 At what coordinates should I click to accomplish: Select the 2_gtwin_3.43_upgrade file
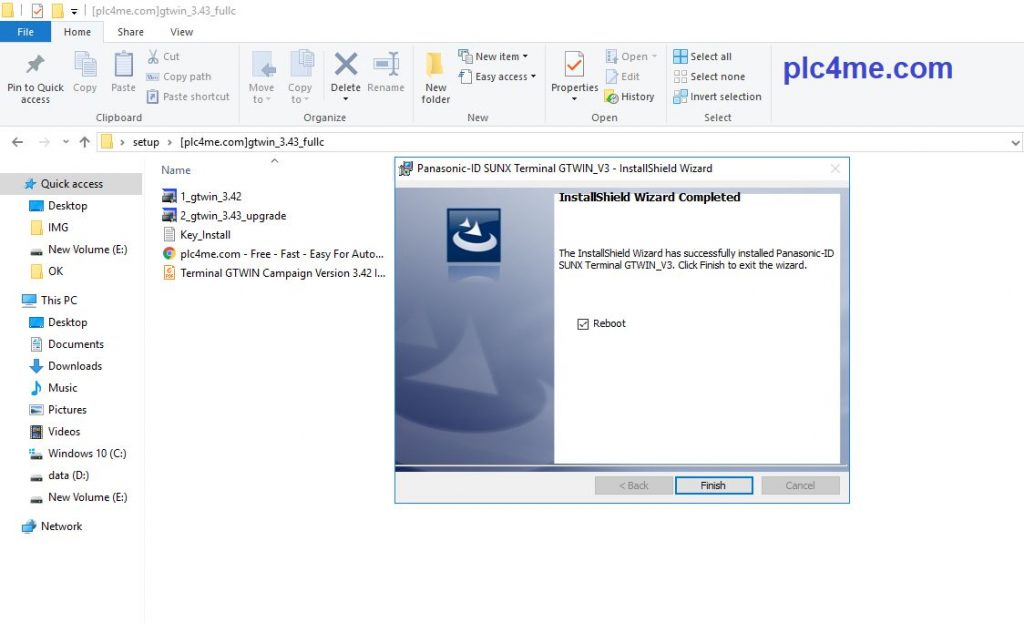(233, 216)
